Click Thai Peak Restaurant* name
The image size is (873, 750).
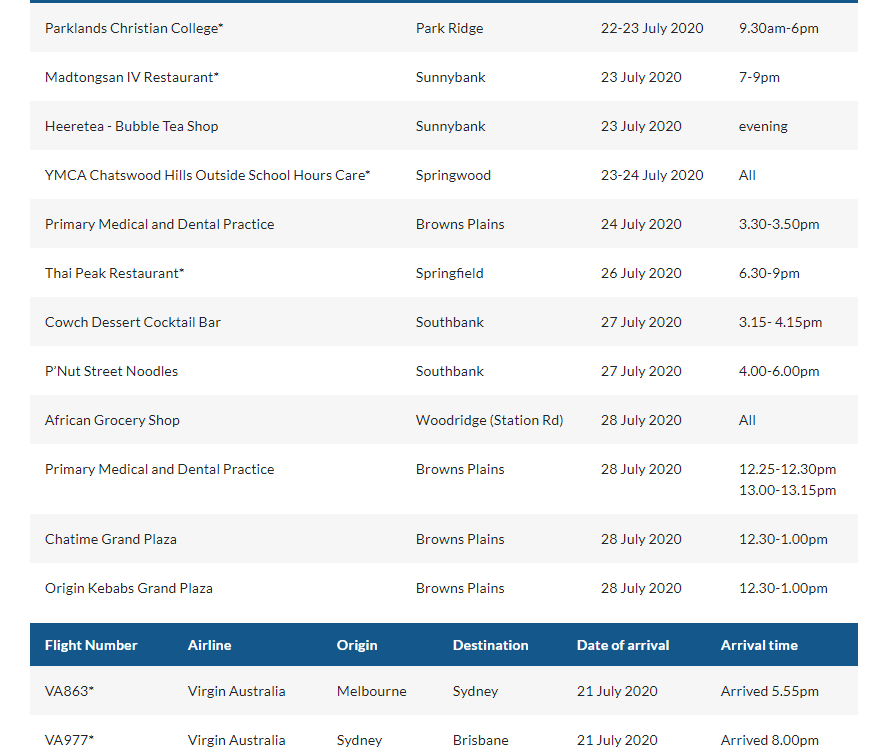114,273
